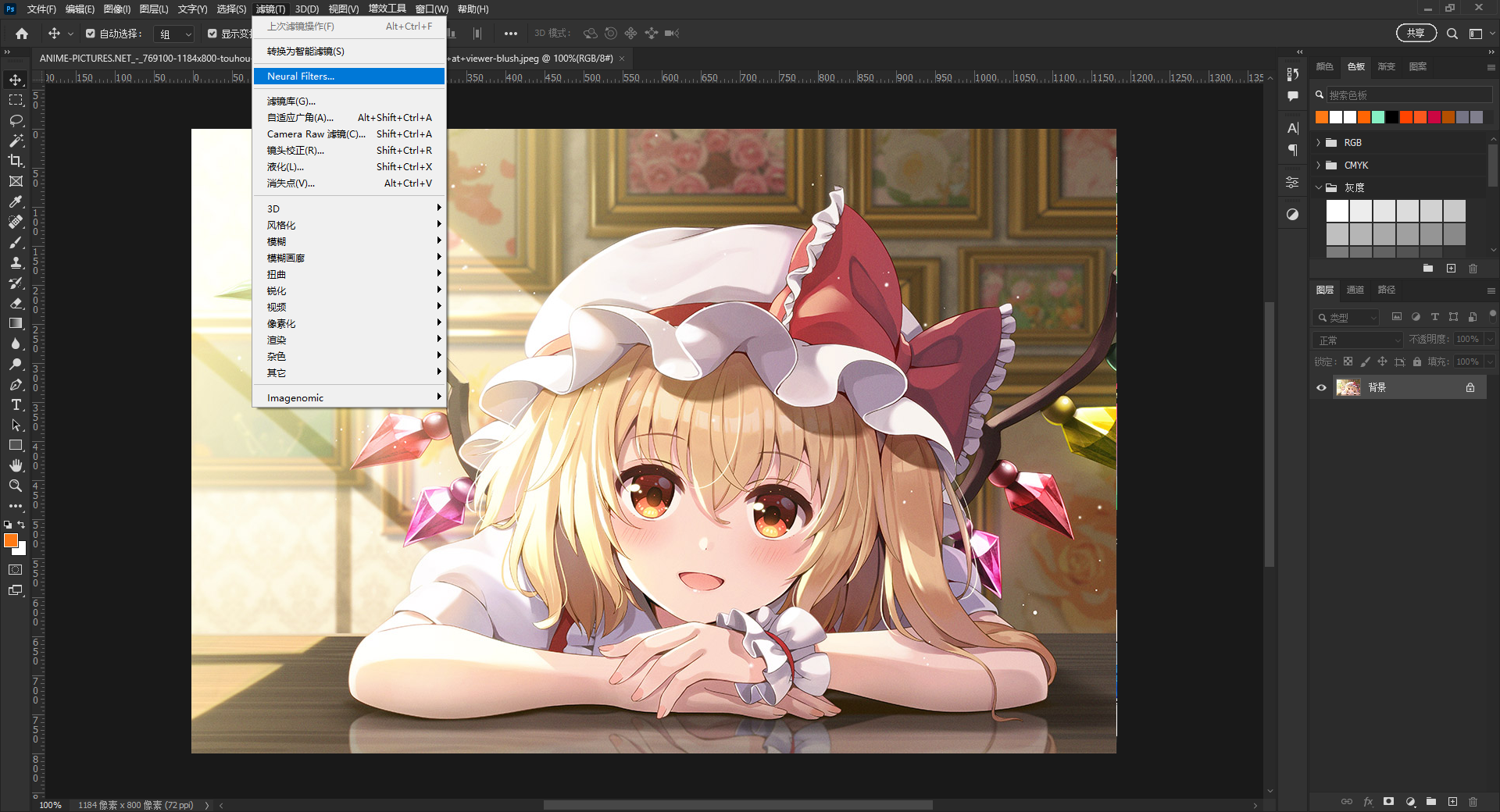Pick the green recent swatch
This screenshot has height=812, width=1500.
click(x=1378, y=117)
